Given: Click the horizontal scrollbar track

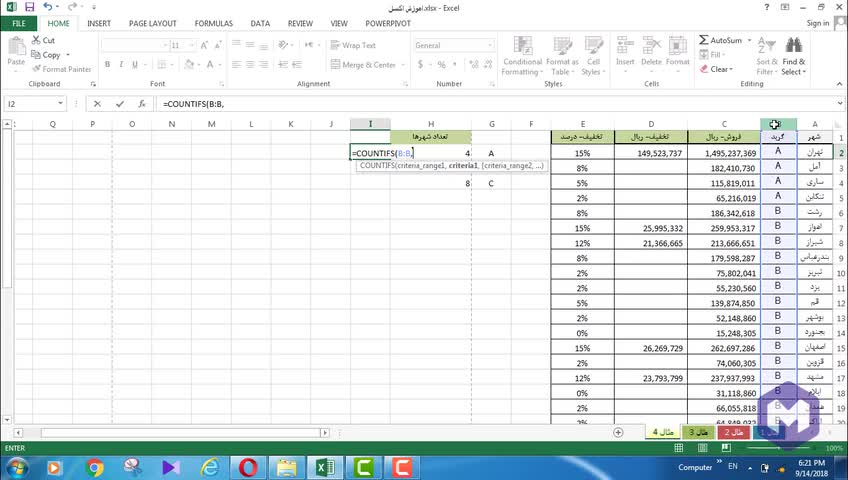Looking at the screenshot, I should (x=181, y=432).
